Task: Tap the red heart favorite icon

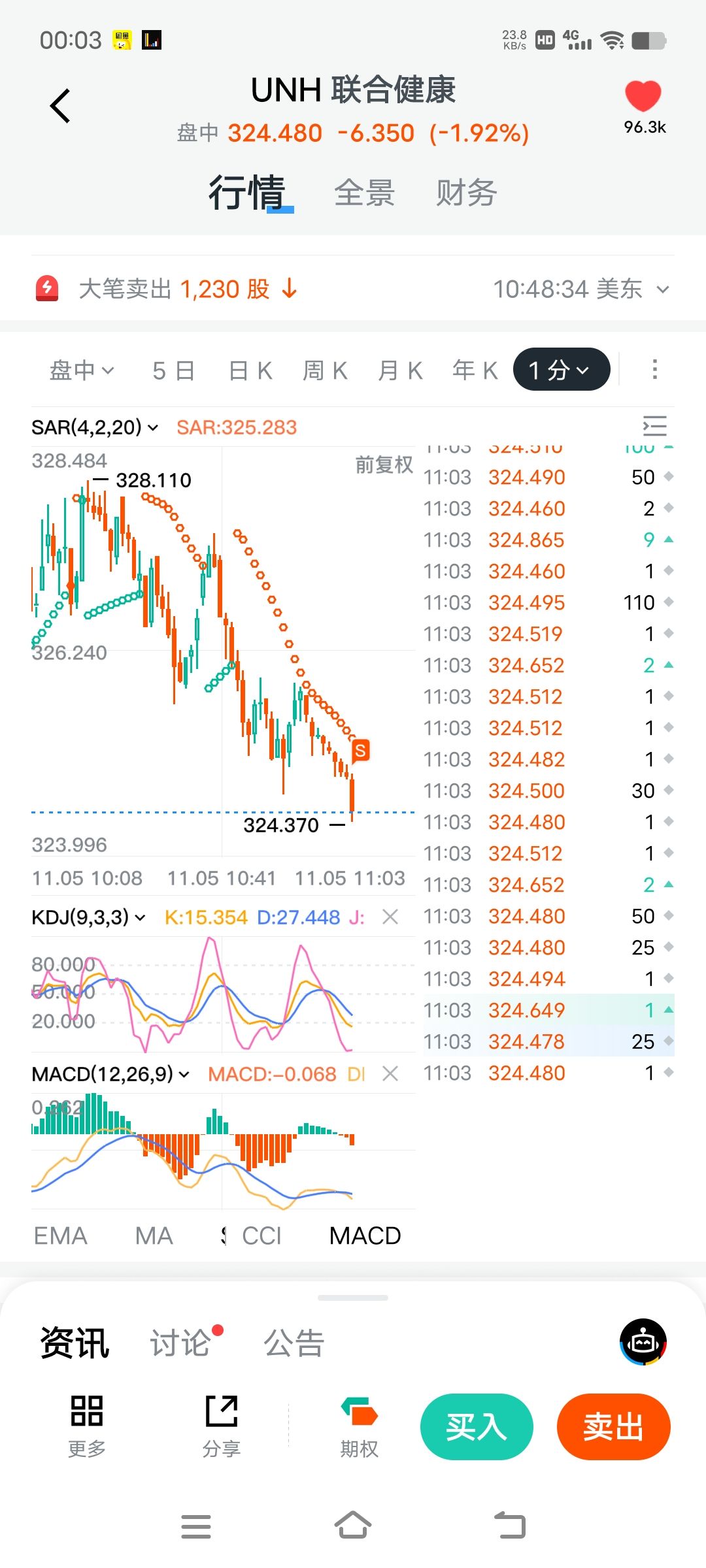Action: pyautogui.click(x=643, y=96)
